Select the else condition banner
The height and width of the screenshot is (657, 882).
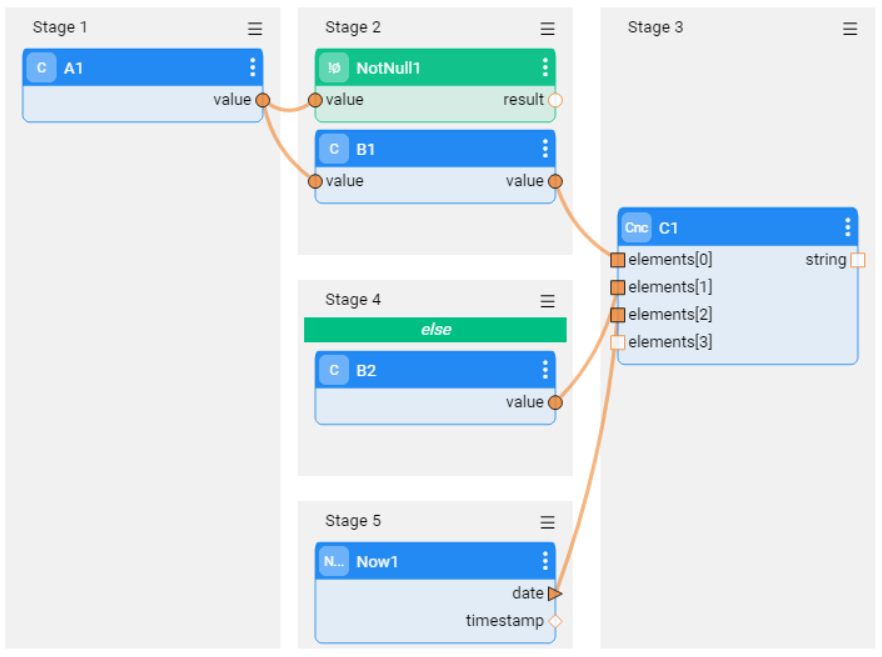pos(435,330)
